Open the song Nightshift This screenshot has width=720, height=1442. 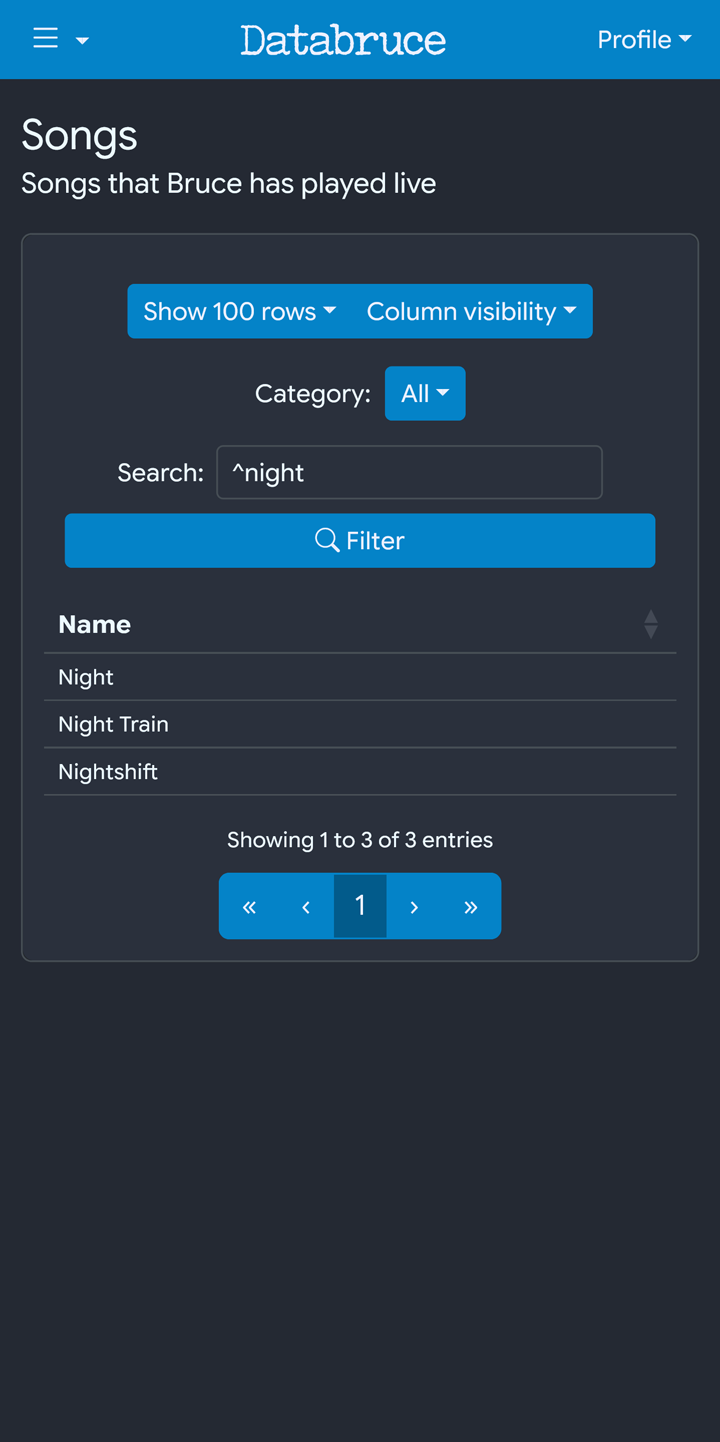tap(108, 772)
